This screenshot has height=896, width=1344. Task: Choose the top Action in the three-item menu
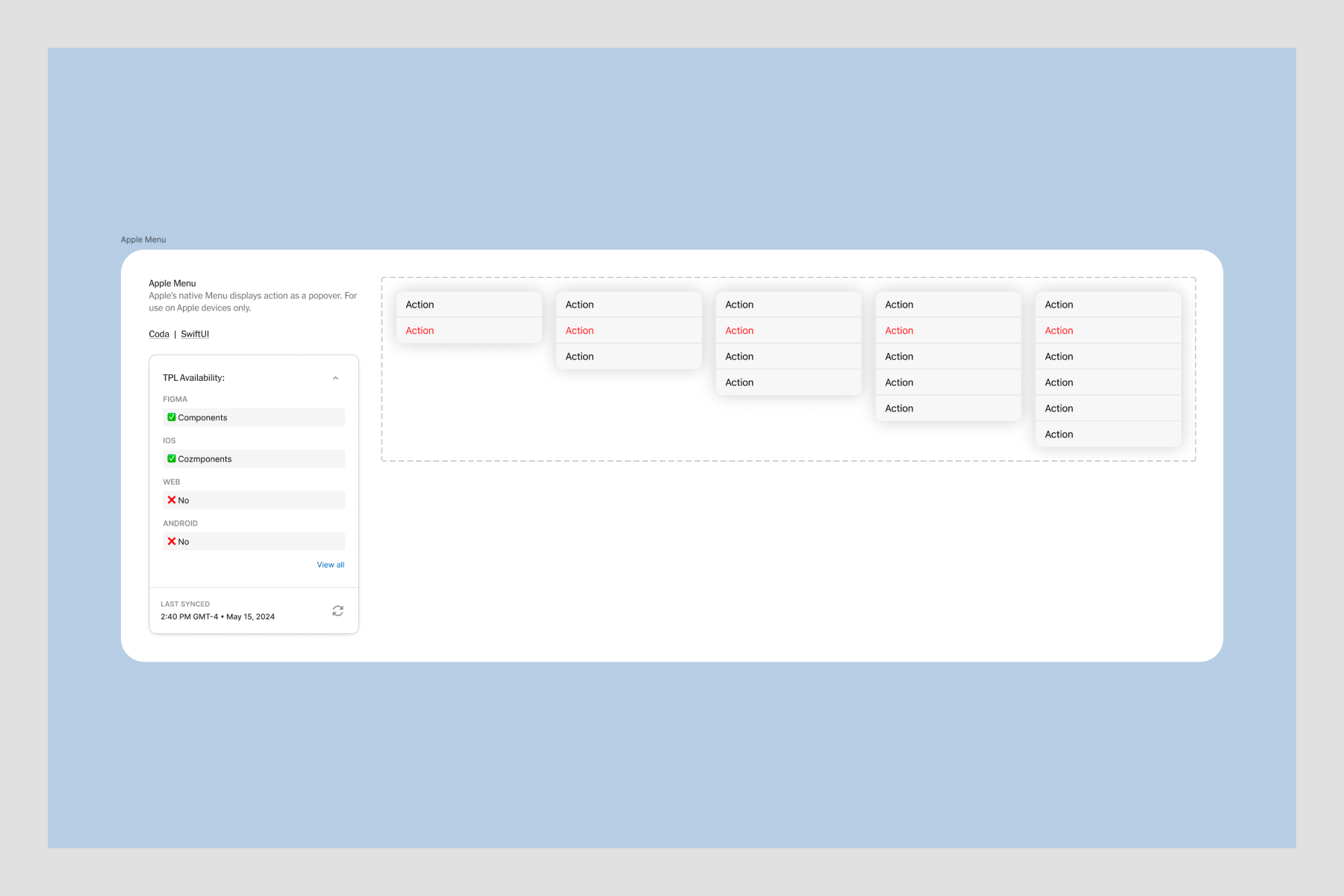click(629, 305)
